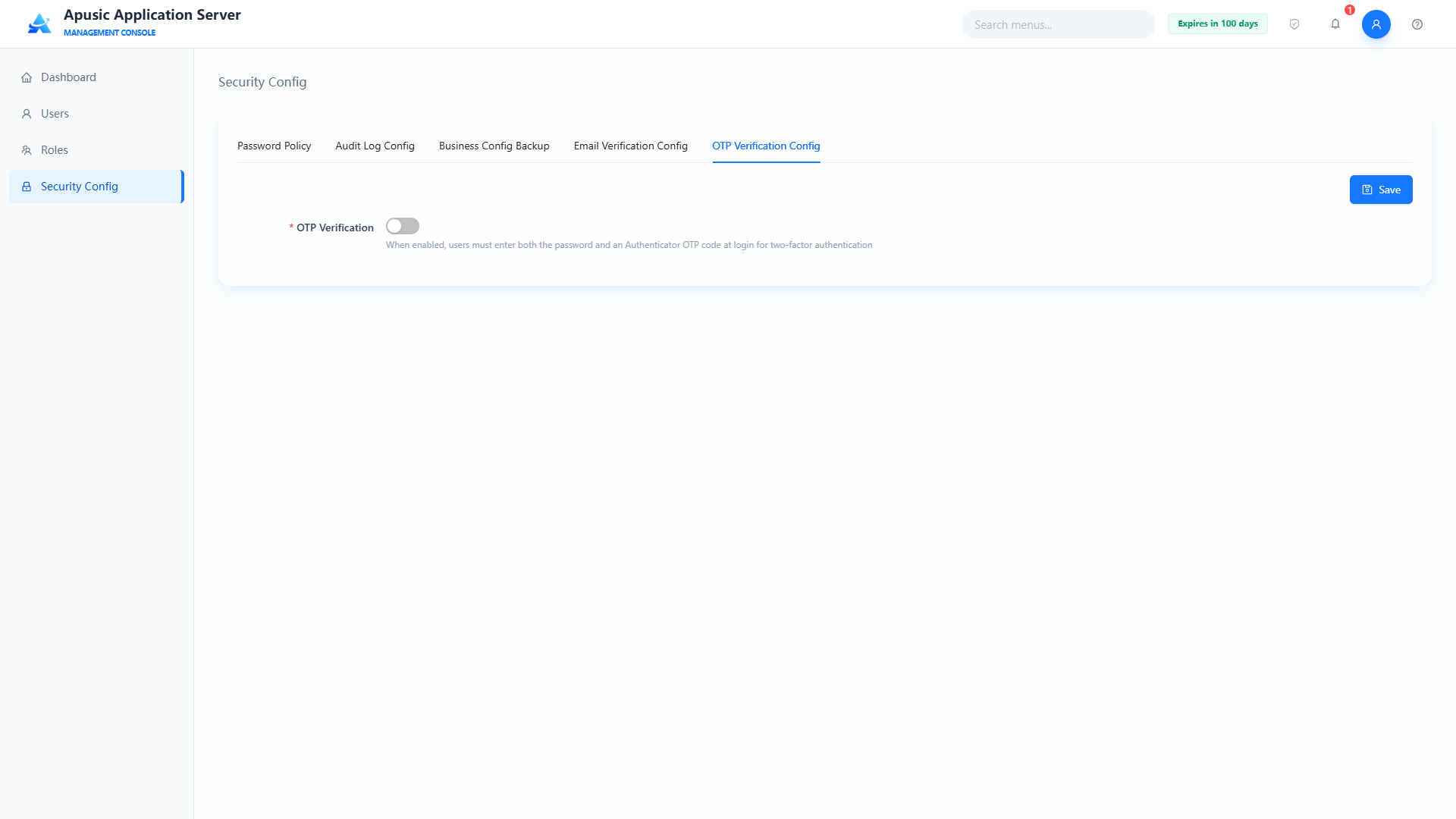Click the MANAGEMENT CONSOLE subtitle
The height and width of the screenshot is (819, 1456).
[x=109, y=33]
